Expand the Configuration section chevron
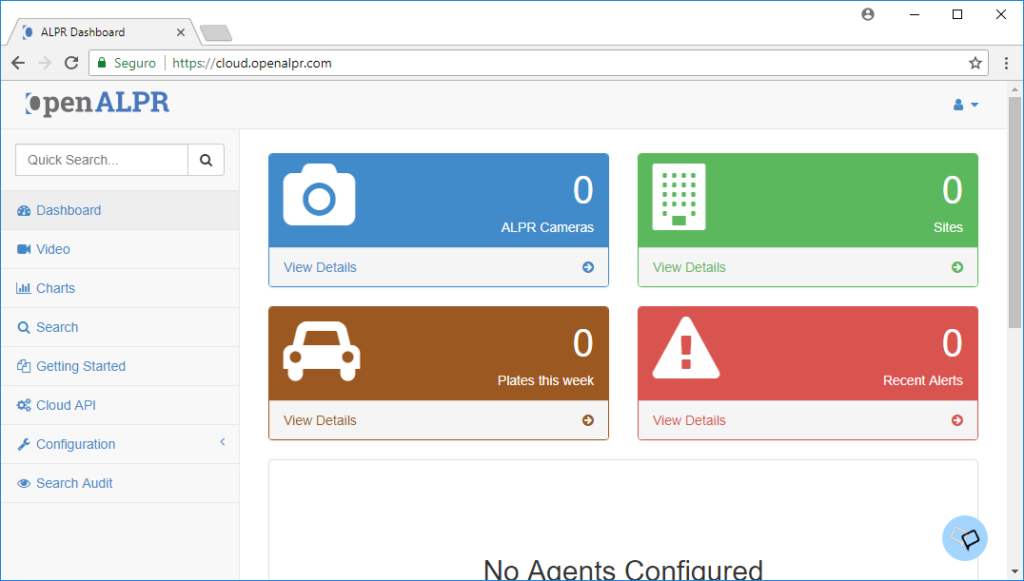The height and width of the screenshot is (581, 1024). (222, 442)
